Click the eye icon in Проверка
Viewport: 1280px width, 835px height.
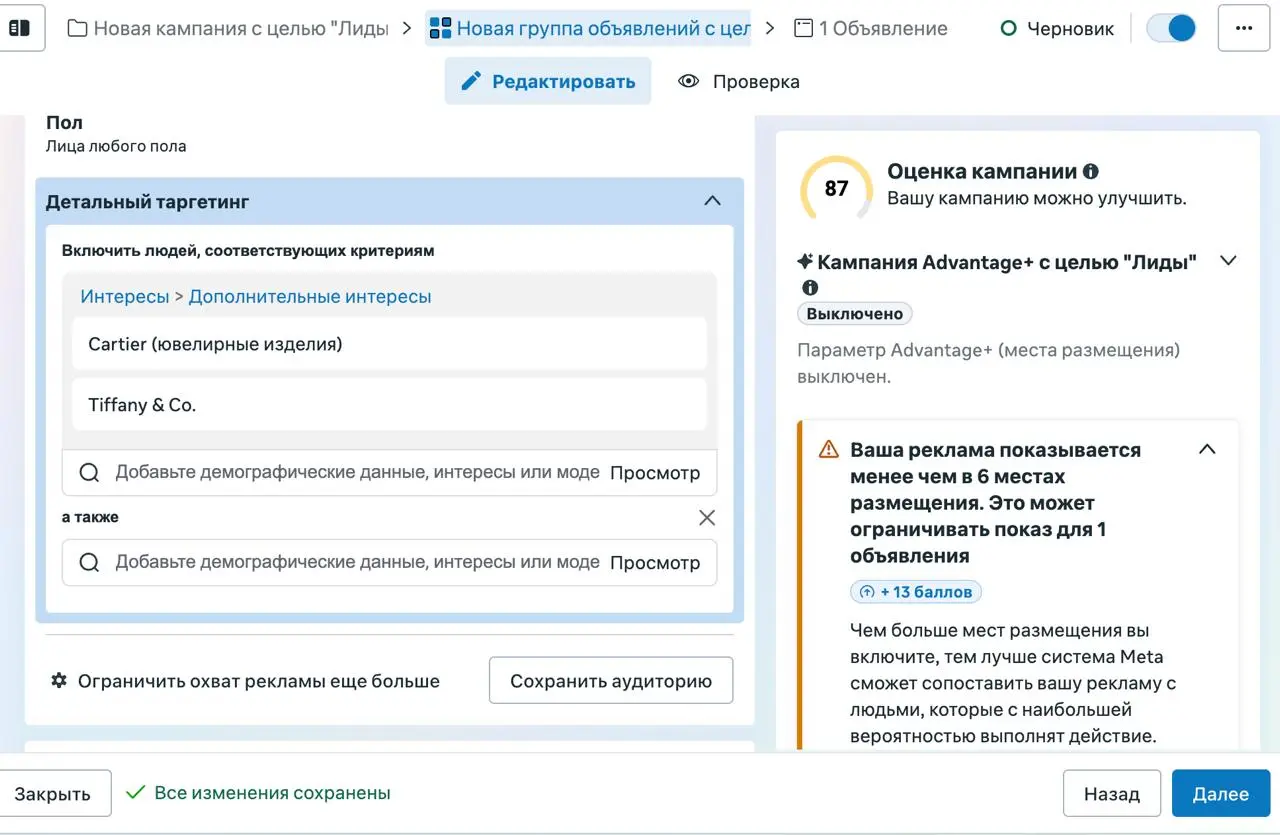[x=688, y=81]
